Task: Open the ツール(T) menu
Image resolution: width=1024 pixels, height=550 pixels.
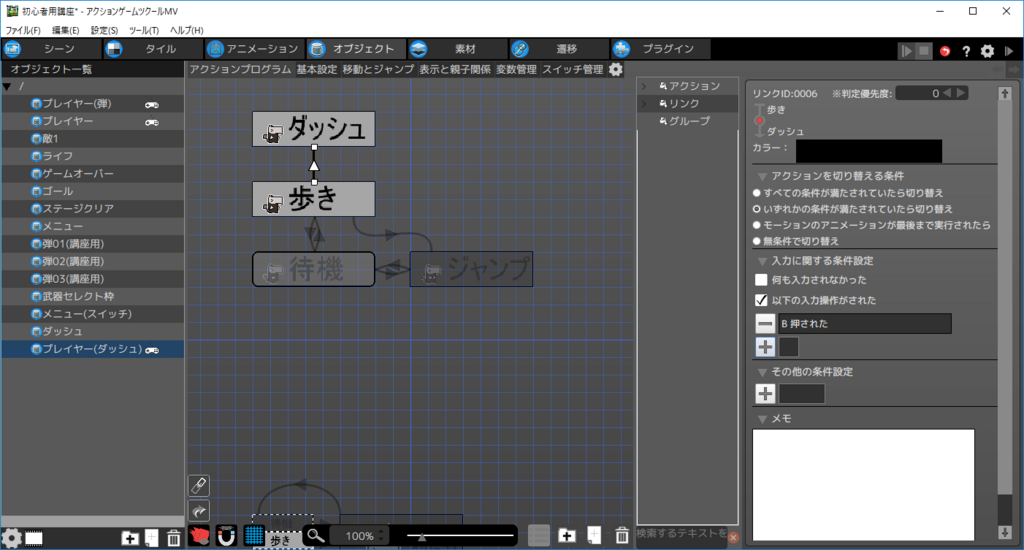Action: pyautogui.click(x=144, y=30)
